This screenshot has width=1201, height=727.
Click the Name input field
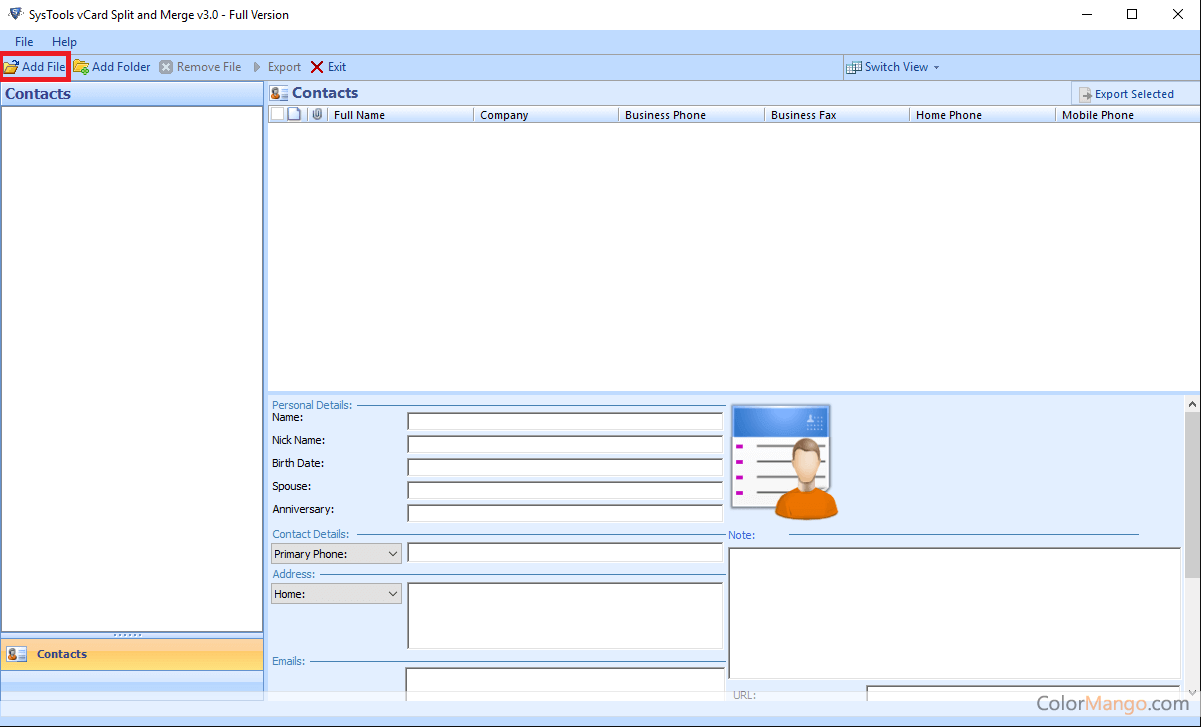[x=565, y=421]
